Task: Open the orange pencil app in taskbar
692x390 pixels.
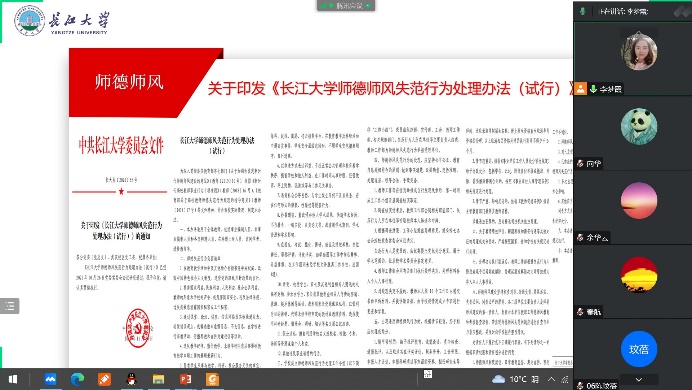Action: tap(105, 379)
